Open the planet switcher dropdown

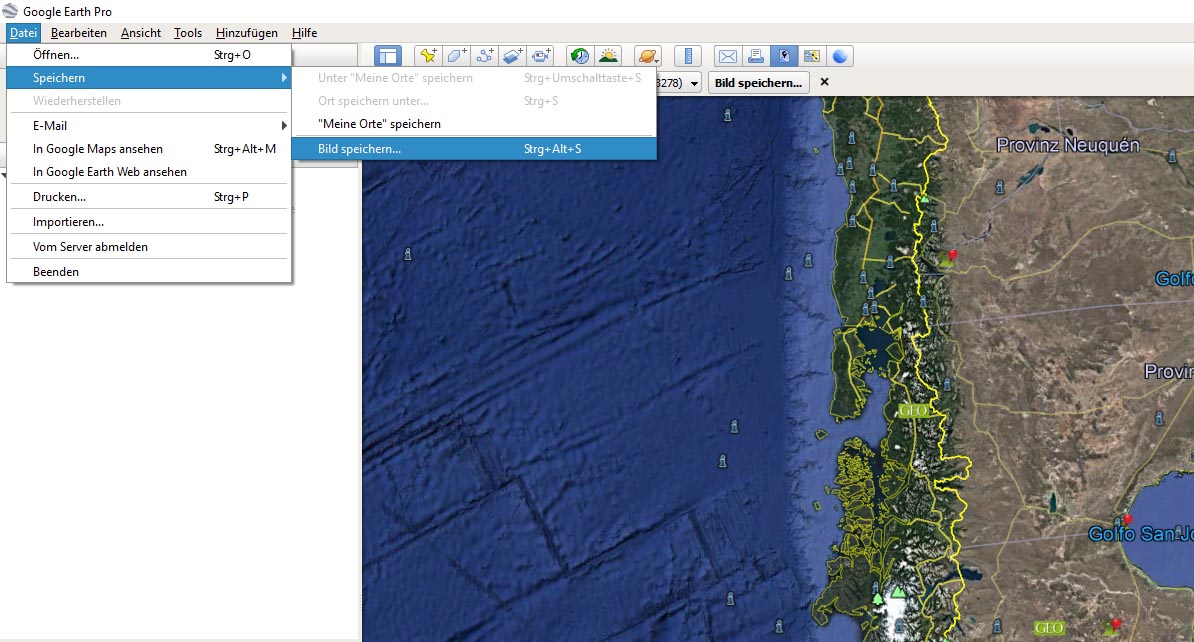647,56
